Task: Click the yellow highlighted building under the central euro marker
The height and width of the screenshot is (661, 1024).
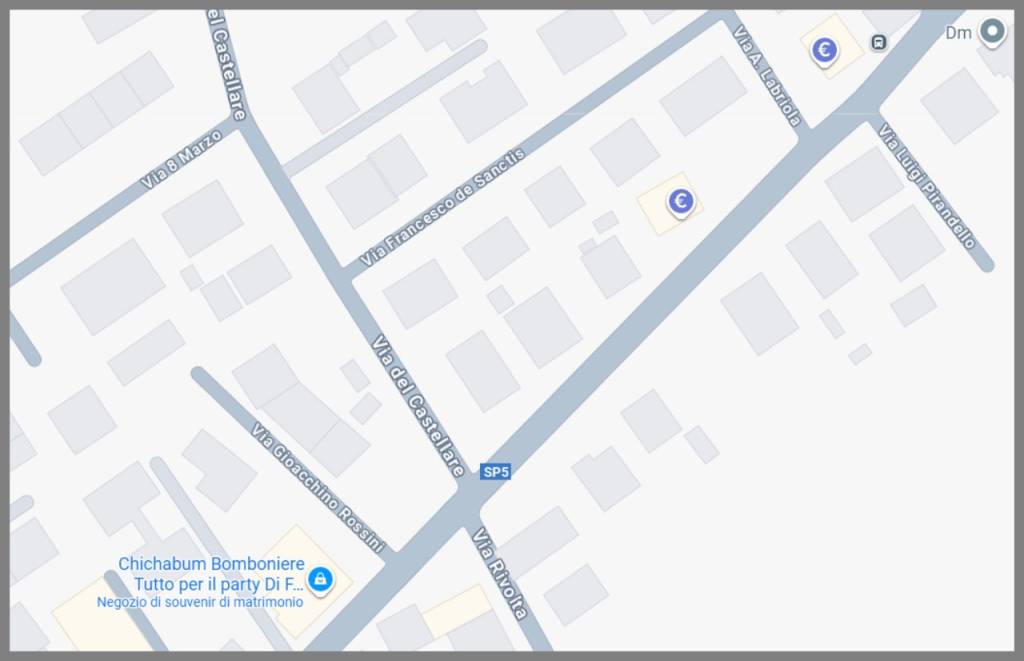Action: pyautogui.click(x=670, y=204)
